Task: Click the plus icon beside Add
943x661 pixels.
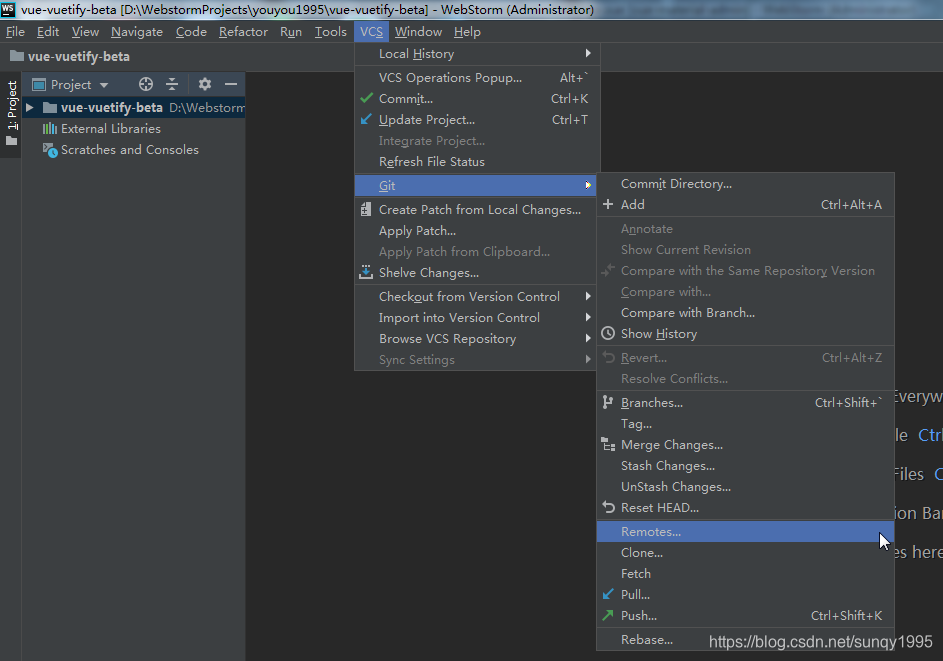Action: point(608,204)
